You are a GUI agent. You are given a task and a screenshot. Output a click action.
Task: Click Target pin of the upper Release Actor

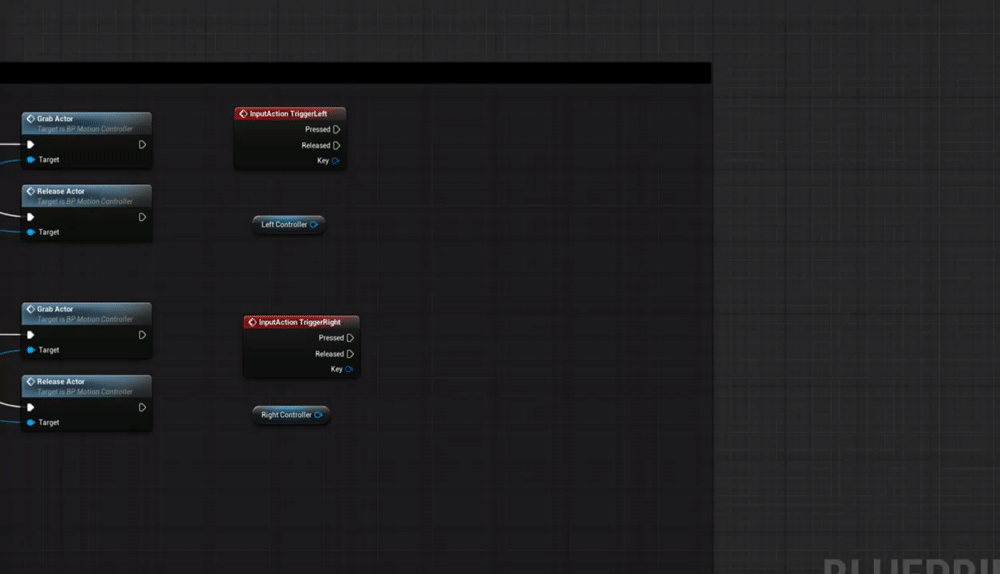(x=31, y=232)
